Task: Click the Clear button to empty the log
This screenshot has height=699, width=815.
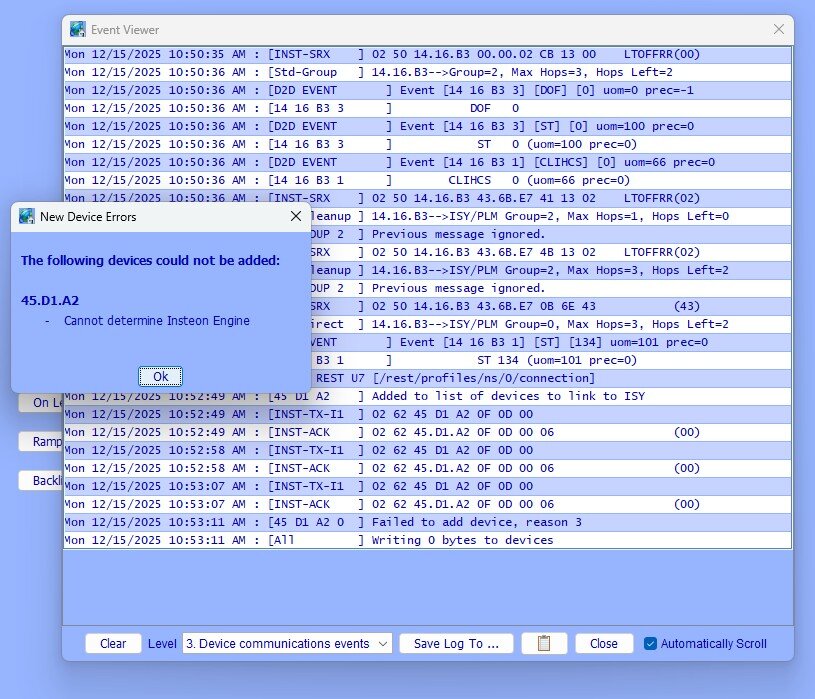Action: [x=113, y=643]
